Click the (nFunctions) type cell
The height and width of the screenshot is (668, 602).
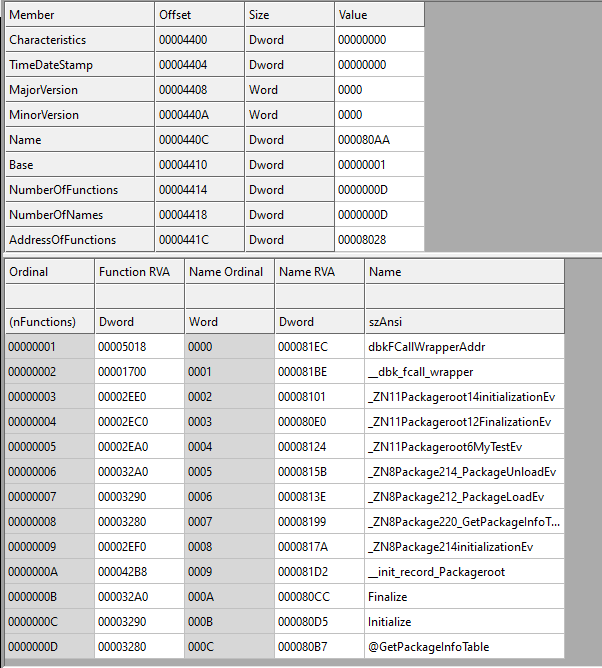(50, 322)
